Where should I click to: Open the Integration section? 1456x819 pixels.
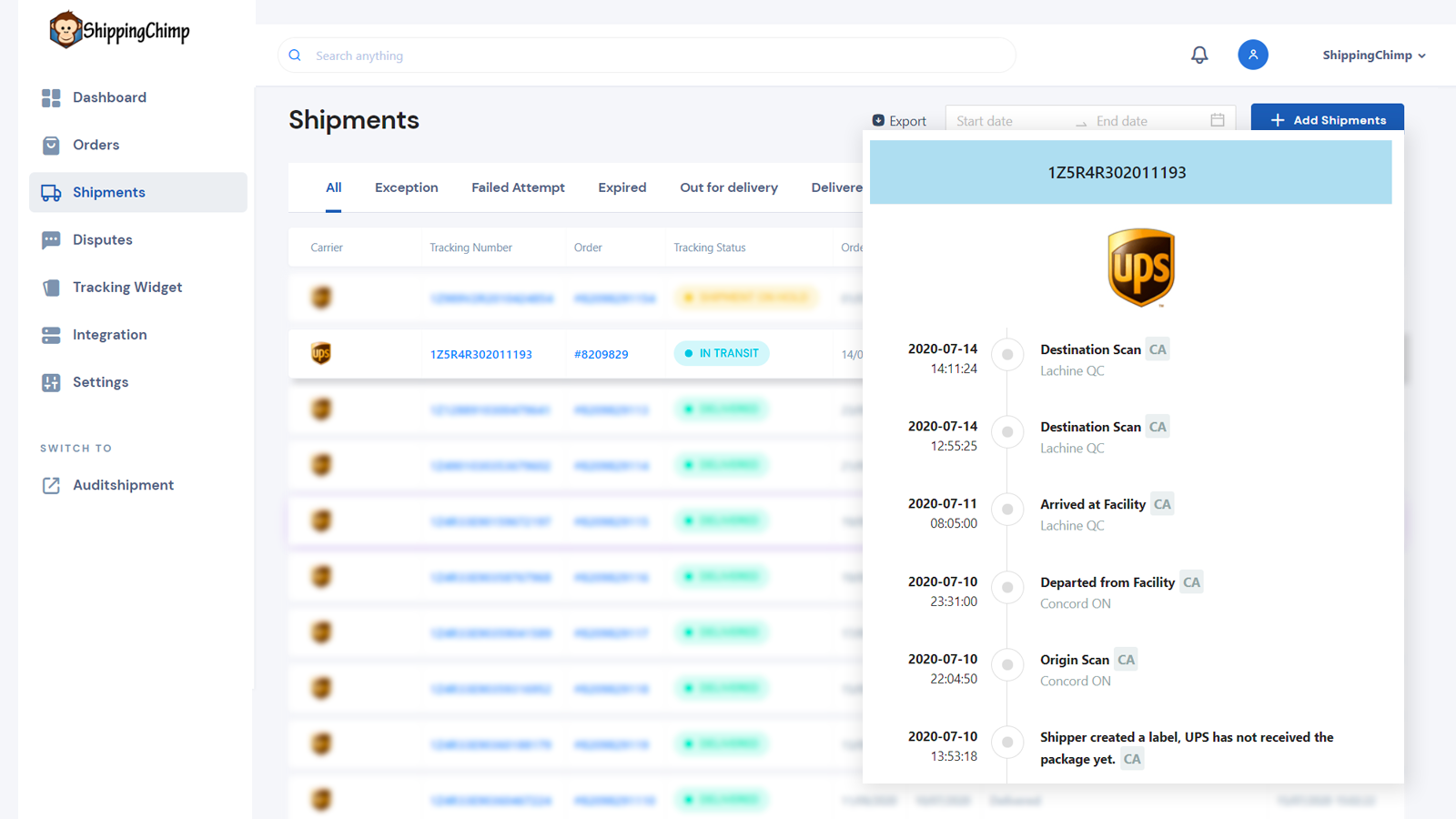(x=109, y=334)
